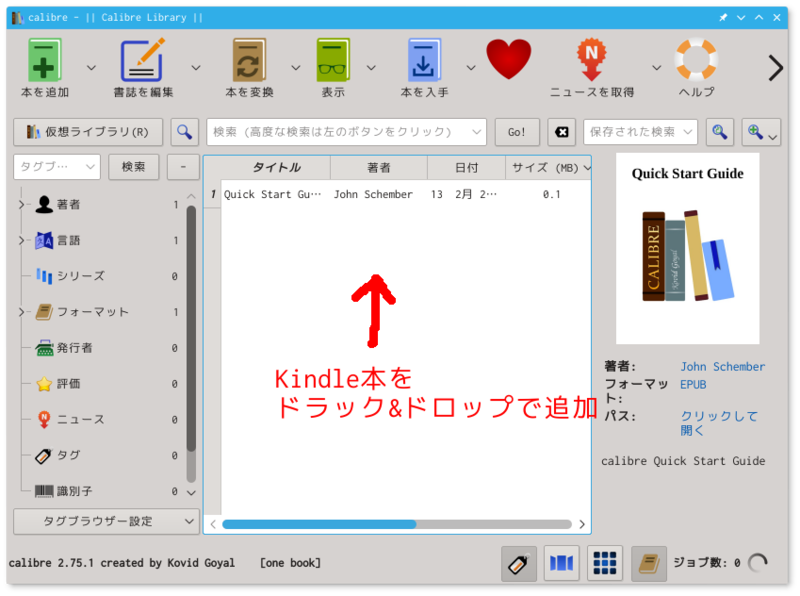
Task: Select the Rating (評価) star category
Action: click(x=68, y=384)
